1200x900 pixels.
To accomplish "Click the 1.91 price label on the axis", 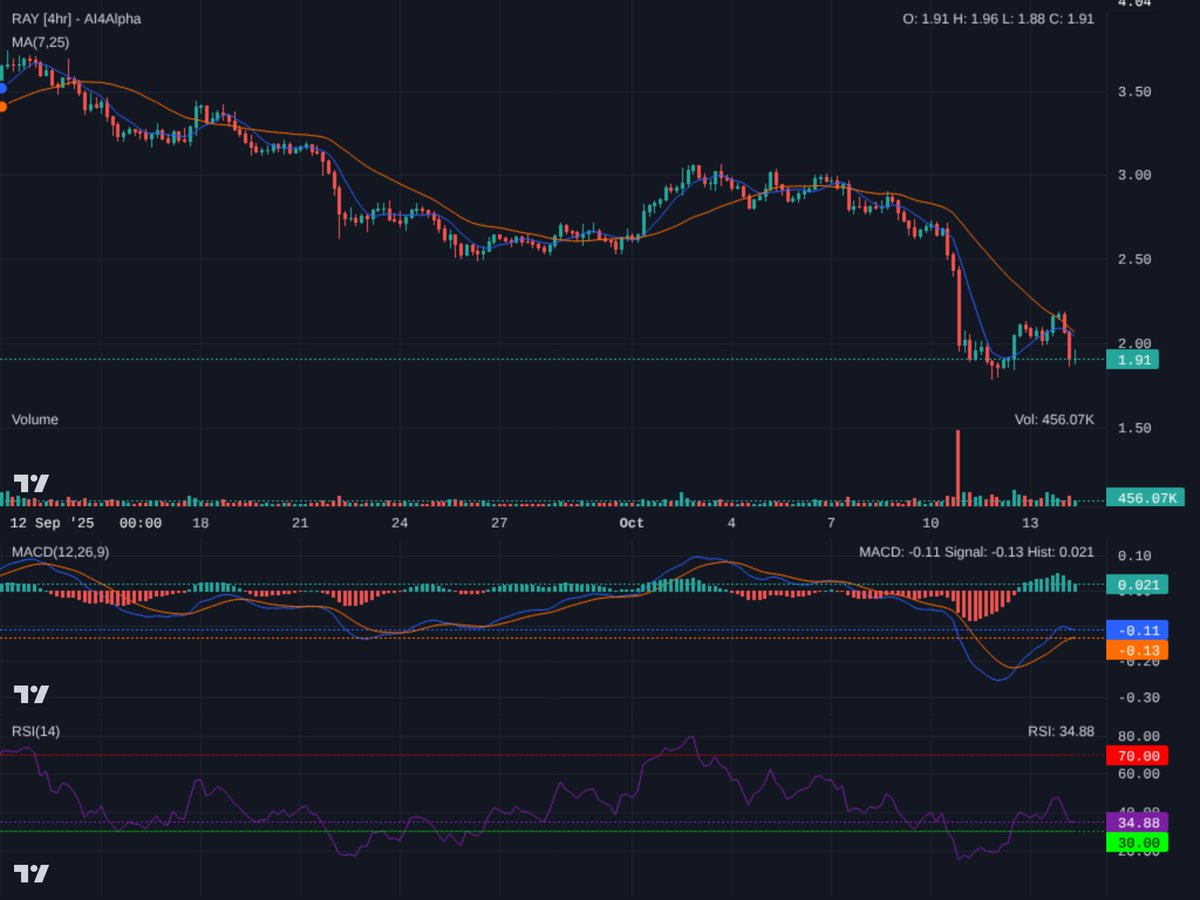I will 1134,360.
